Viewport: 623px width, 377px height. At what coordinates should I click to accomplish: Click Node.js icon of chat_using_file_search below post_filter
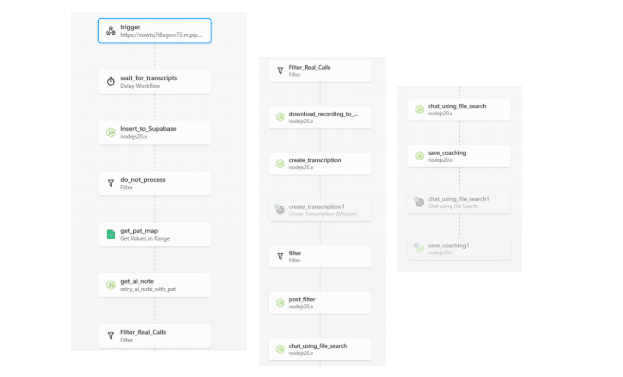point(280,349)
